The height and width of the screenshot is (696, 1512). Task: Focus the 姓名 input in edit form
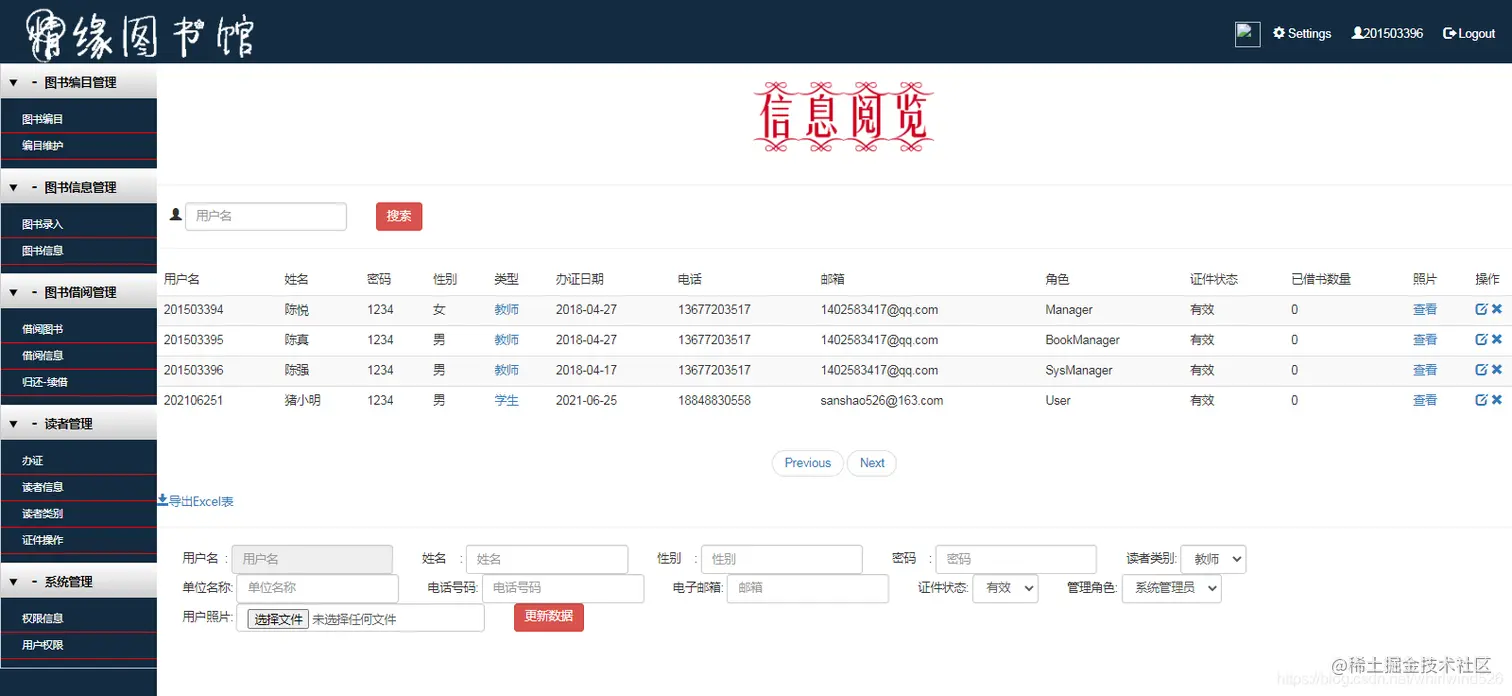pos(547,559)
